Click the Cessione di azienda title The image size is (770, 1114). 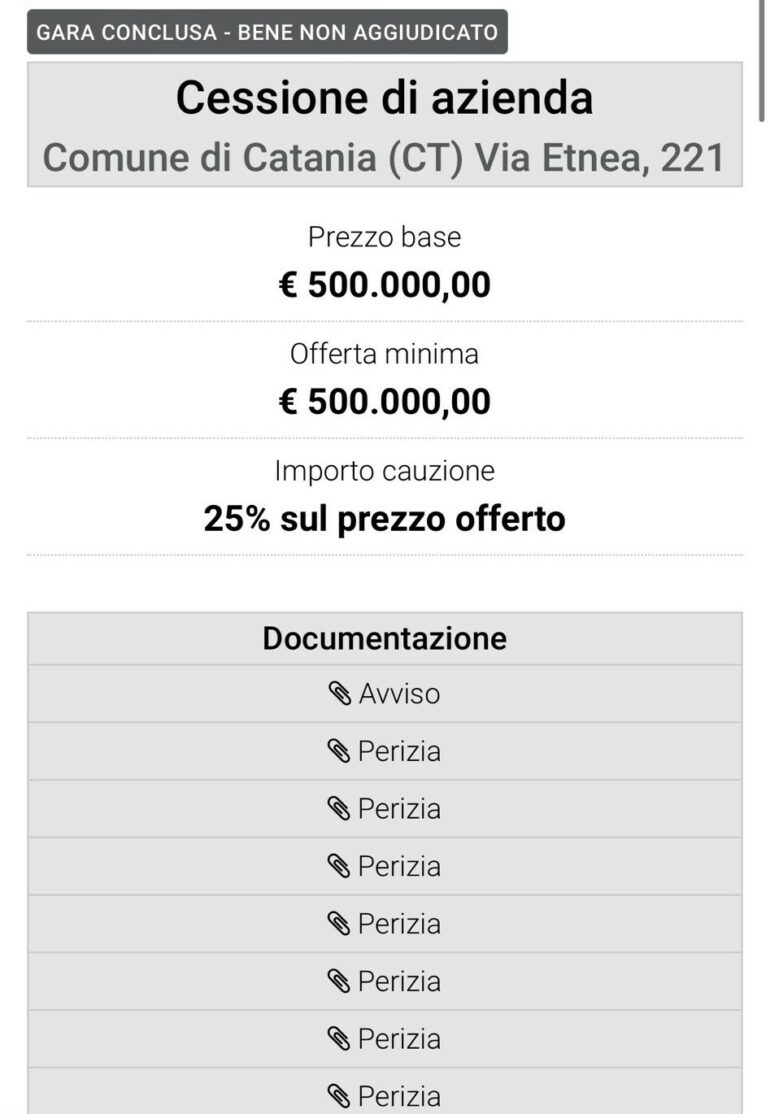(x=384, y=97)
